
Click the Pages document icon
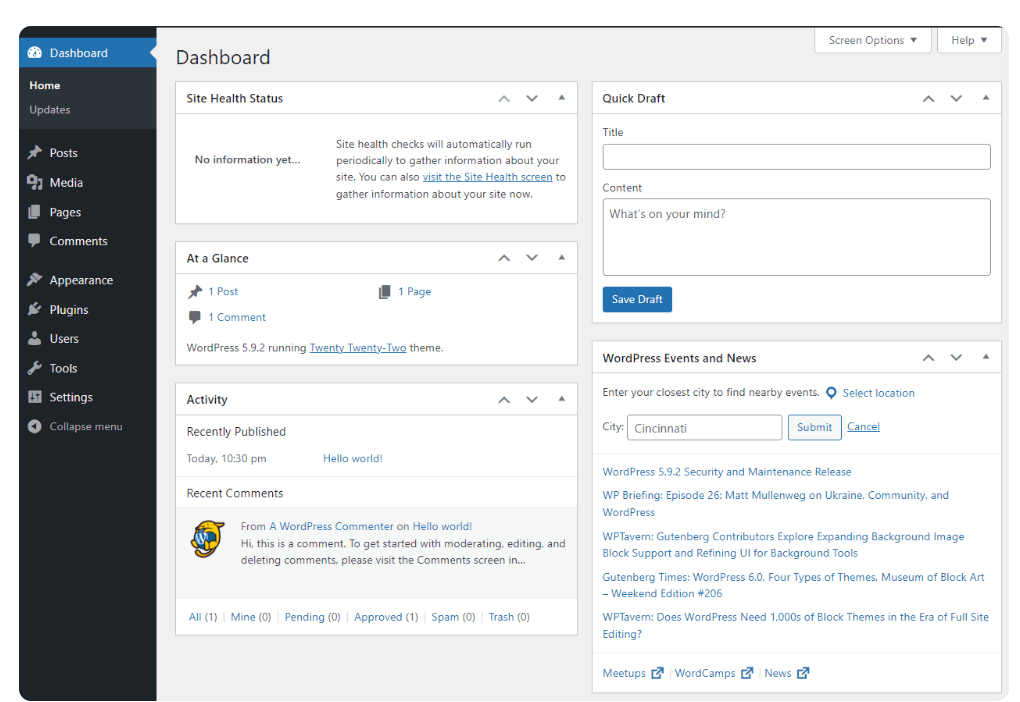pyautogui.click(x=34, y=212)
